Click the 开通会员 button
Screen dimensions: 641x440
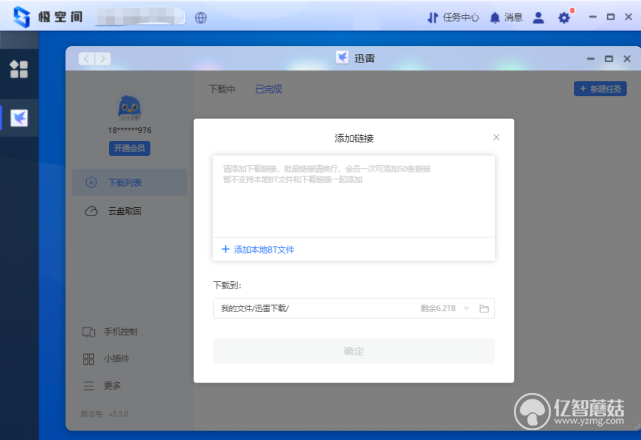coord(130,148)
